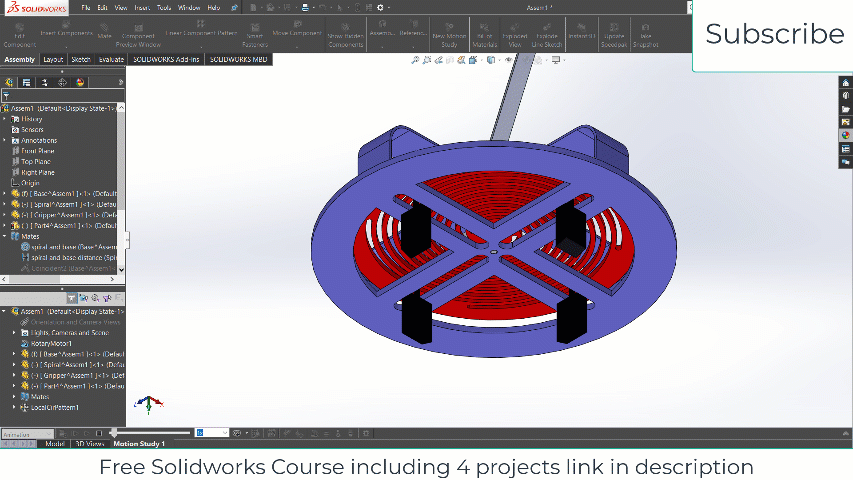Select the Motion Study 1 tab
This screenshot has width=853, height=480.
click(139, 444)
